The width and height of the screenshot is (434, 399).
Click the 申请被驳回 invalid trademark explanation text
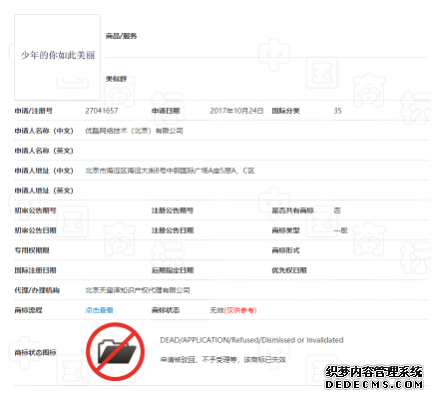pyautogui.click(x=223, y=360)
